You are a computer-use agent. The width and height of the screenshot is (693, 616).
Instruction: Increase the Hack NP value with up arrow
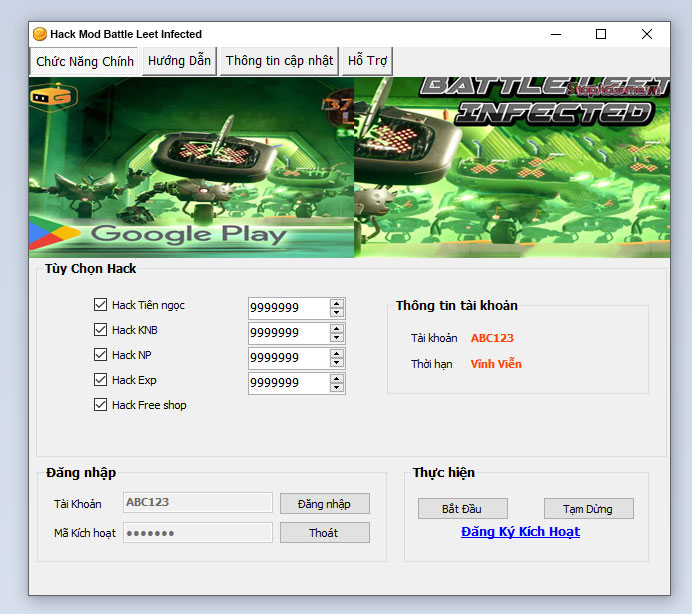pos(337,354)
